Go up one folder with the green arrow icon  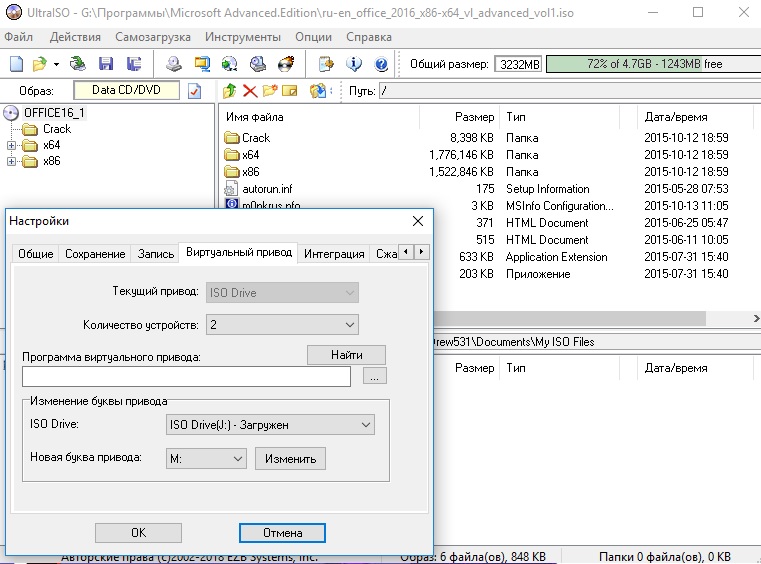(230, 91)
